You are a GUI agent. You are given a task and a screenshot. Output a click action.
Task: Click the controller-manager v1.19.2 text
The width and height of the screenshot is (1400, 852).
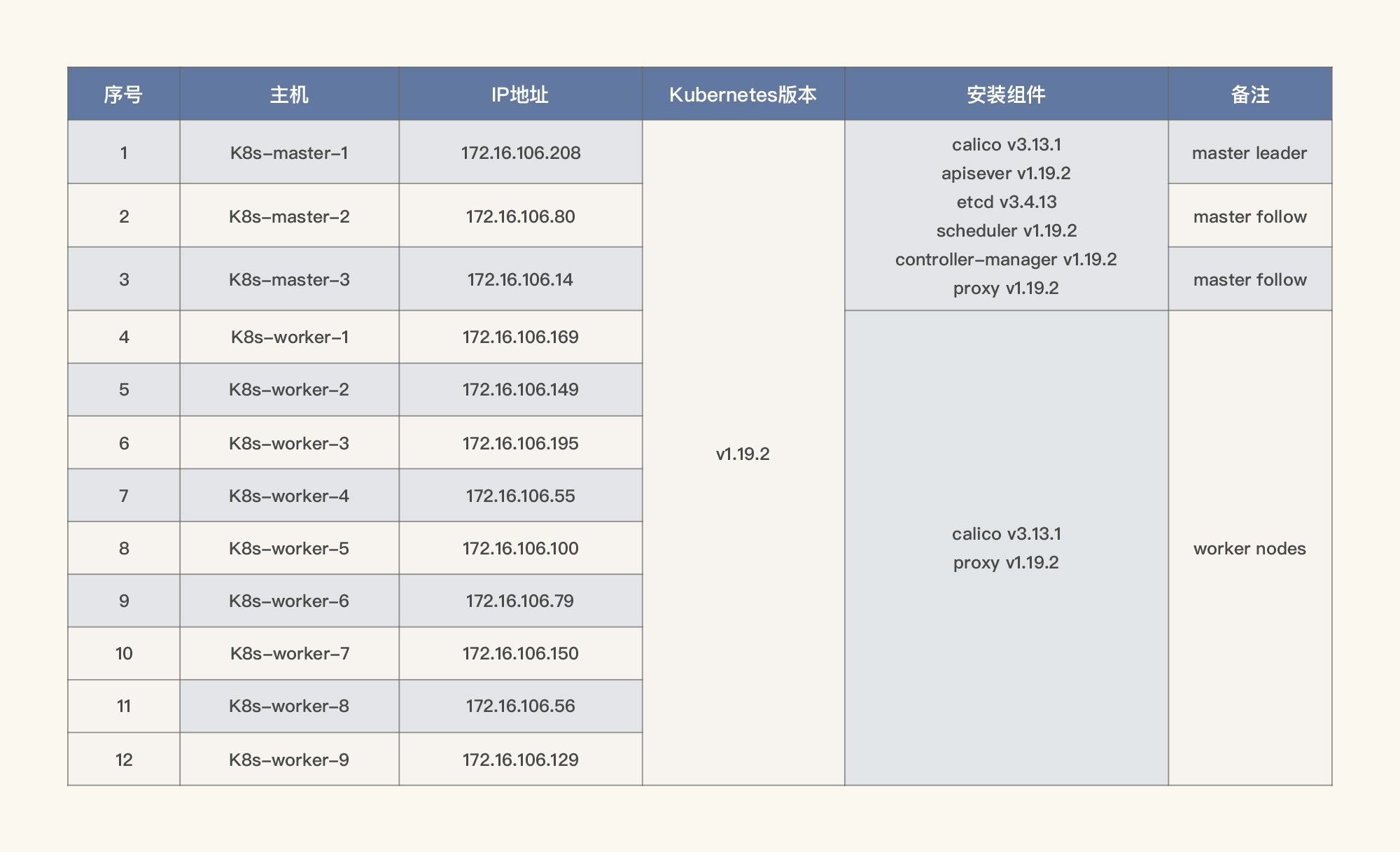(x=1006, y=259)
